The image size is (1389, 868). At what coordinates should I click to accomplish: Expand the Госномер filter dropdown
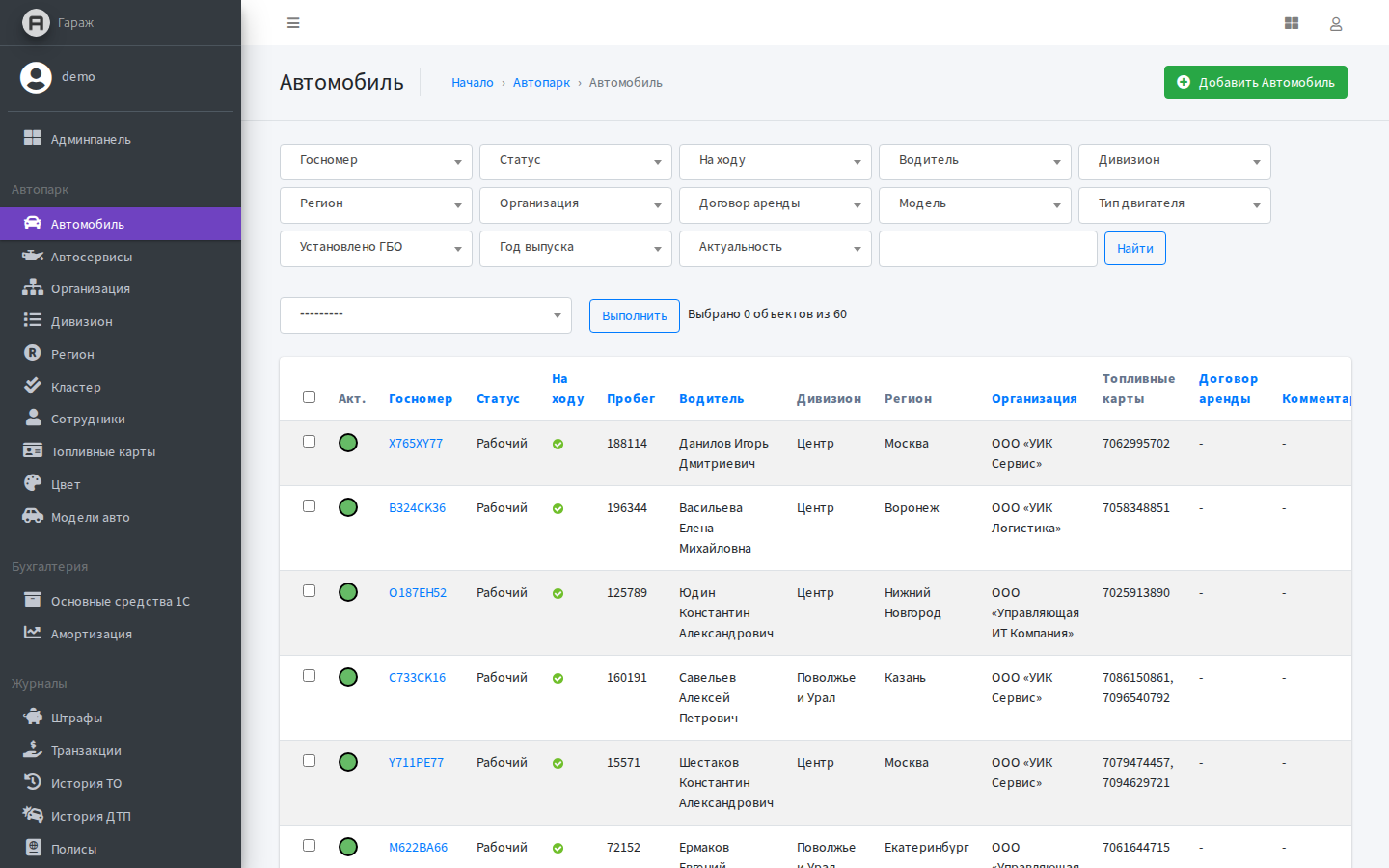point(376,161)
